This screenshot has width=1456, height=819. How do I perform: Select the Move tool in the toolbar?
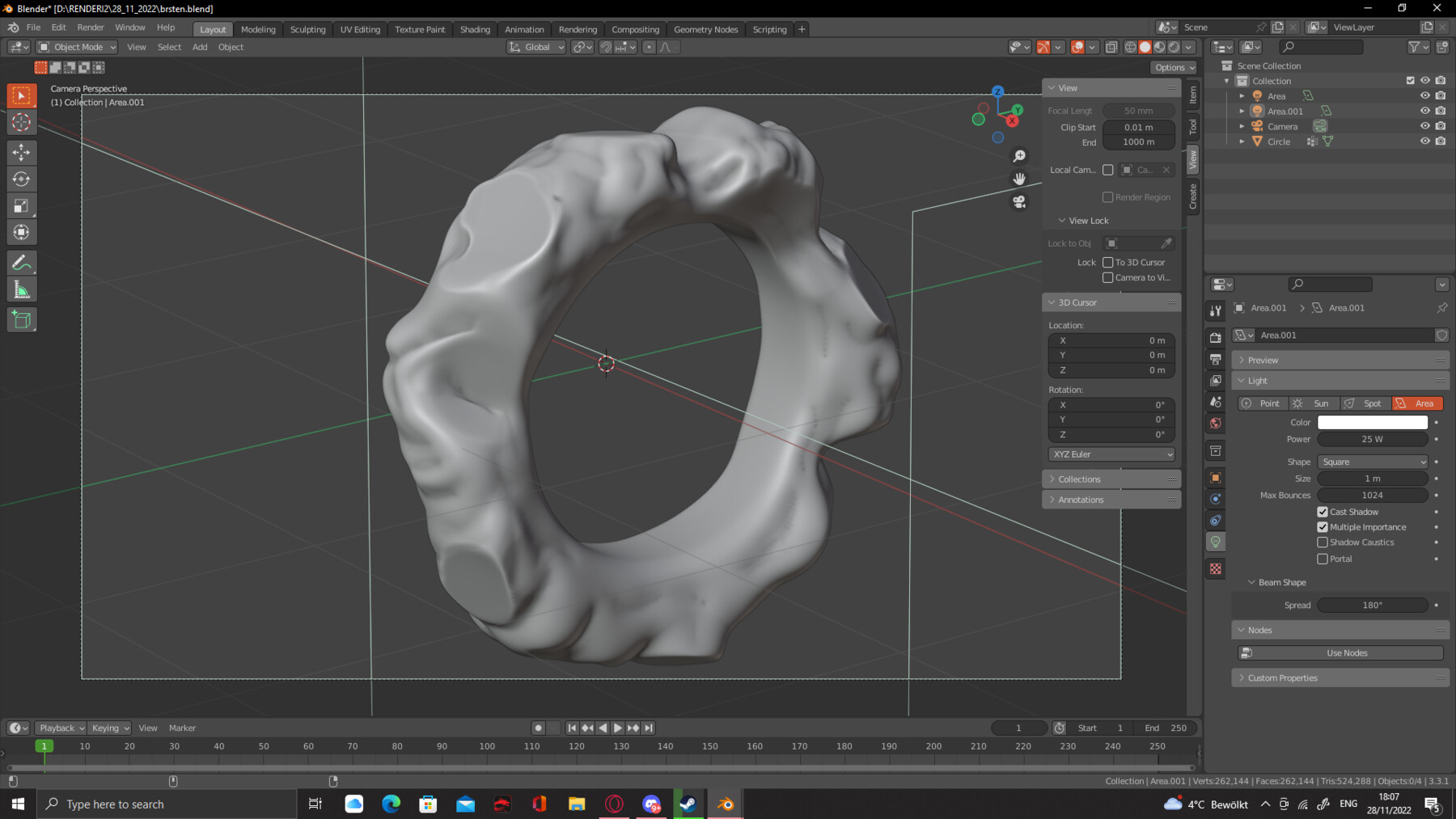pyautogui.click(x=21, y=152)
